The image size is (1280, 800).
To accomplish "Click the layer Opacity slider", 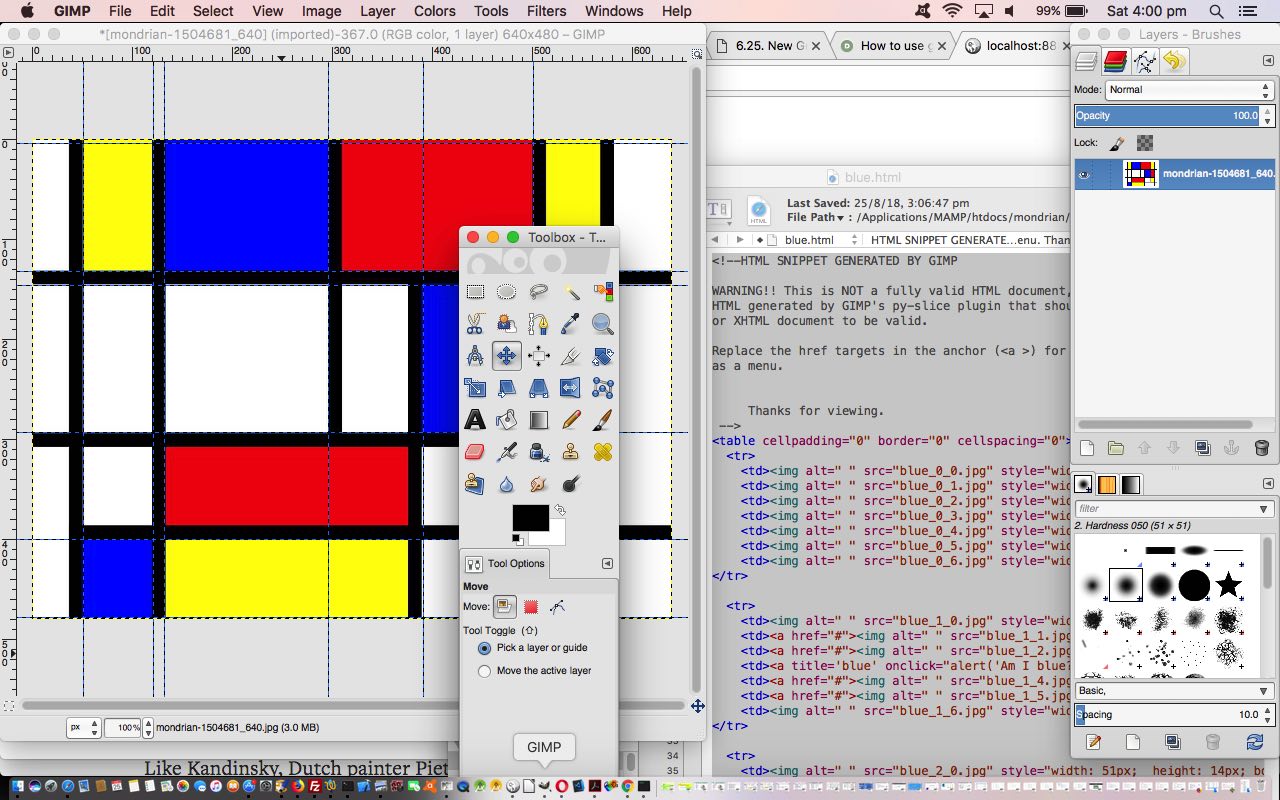I will [1166, 116].
